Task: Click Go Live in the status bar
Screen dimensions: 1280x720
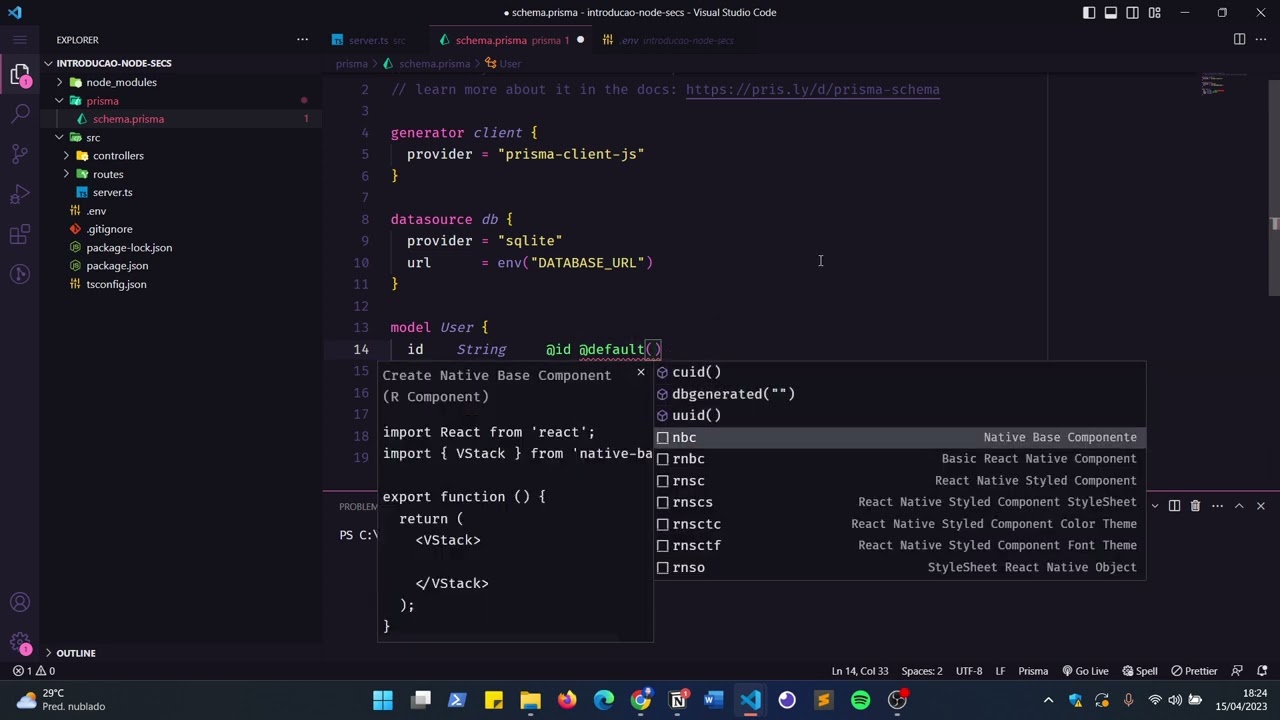Action: (1084, 671)
